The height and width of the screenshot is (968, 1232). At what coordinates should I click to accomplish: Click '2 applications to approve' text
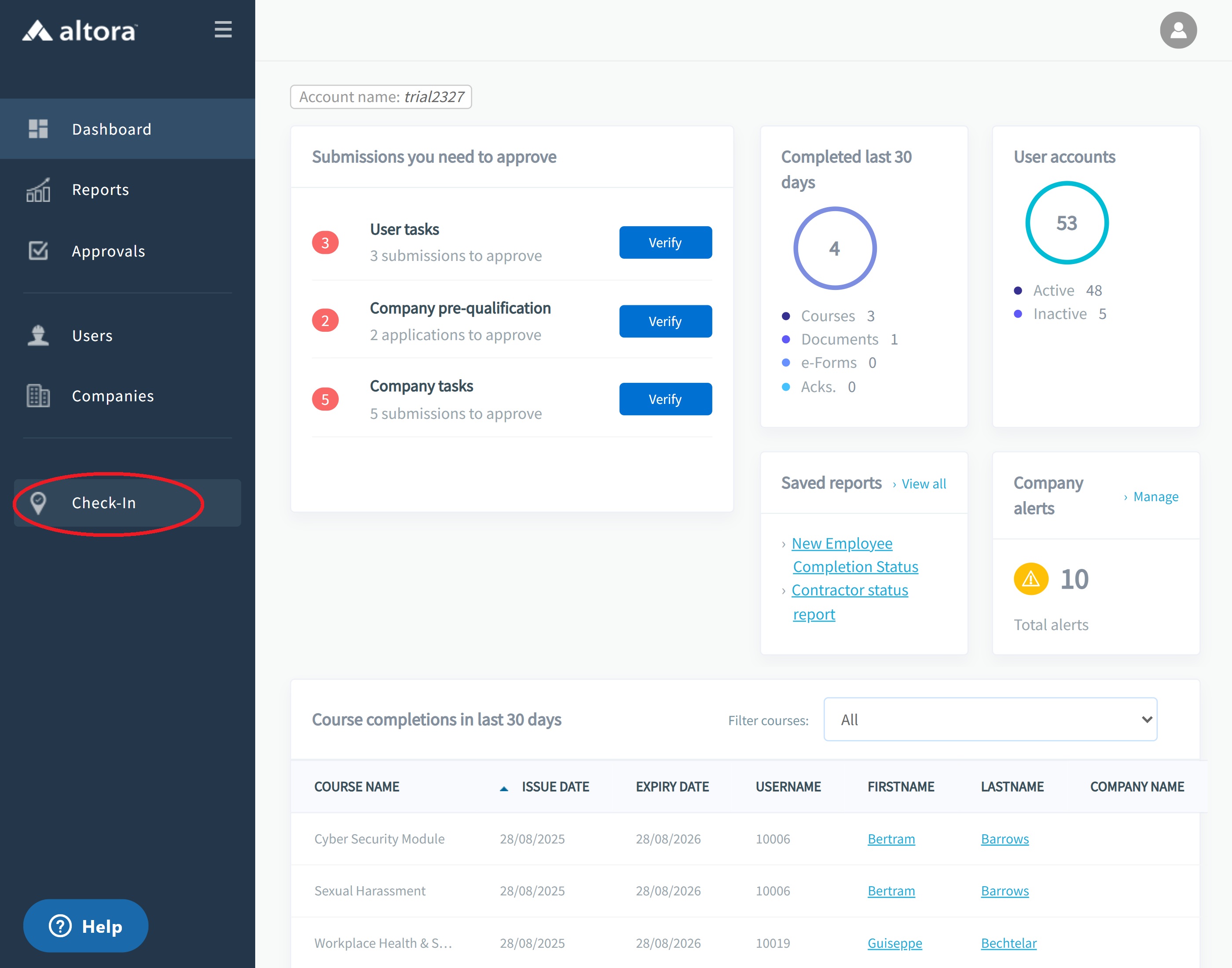click(455, 335)
